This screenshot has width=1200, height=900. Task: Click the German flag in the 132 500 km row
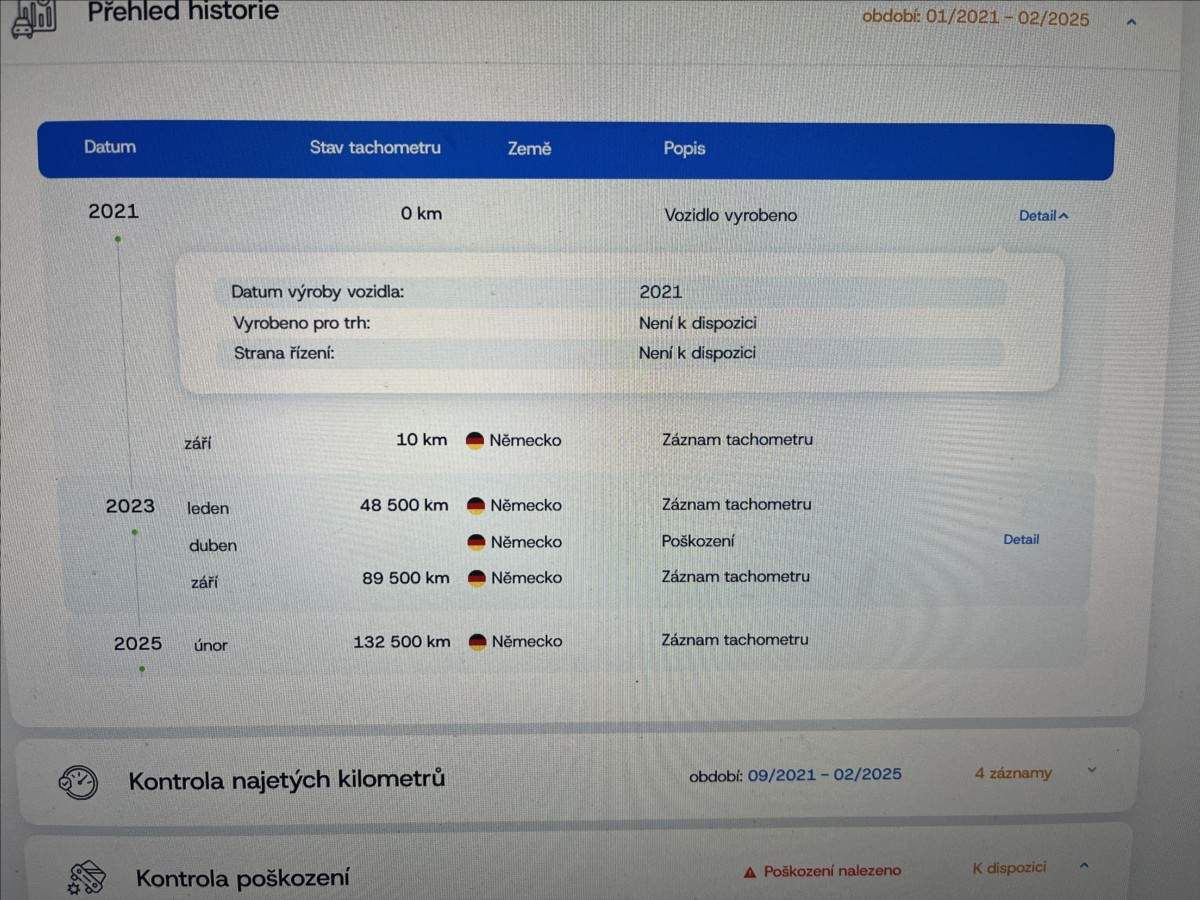pyautogui.click(x=477, y=642)
